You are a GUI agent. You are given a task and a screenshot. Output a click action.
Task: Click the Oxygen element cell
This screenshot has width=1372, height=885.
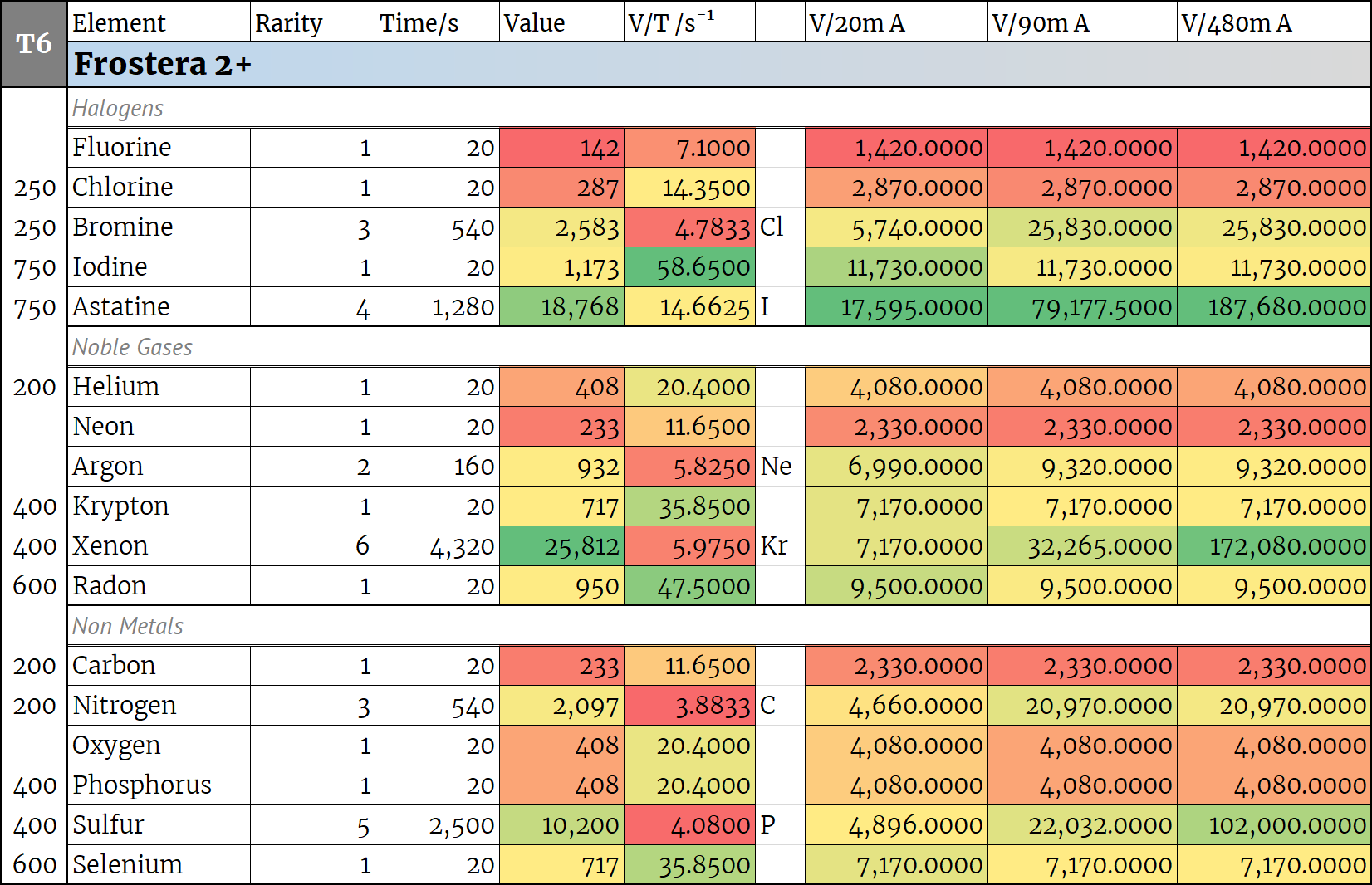[159, 746]
